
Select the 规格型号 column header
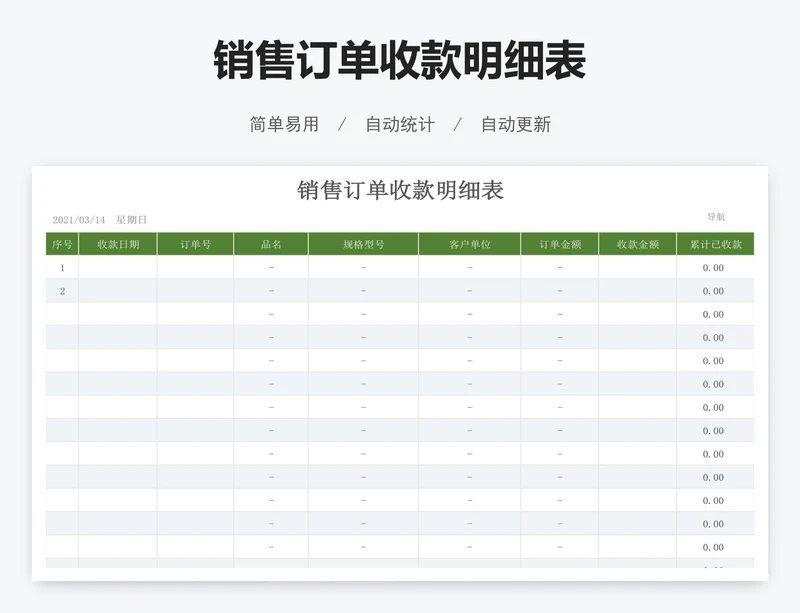point(363,244)
